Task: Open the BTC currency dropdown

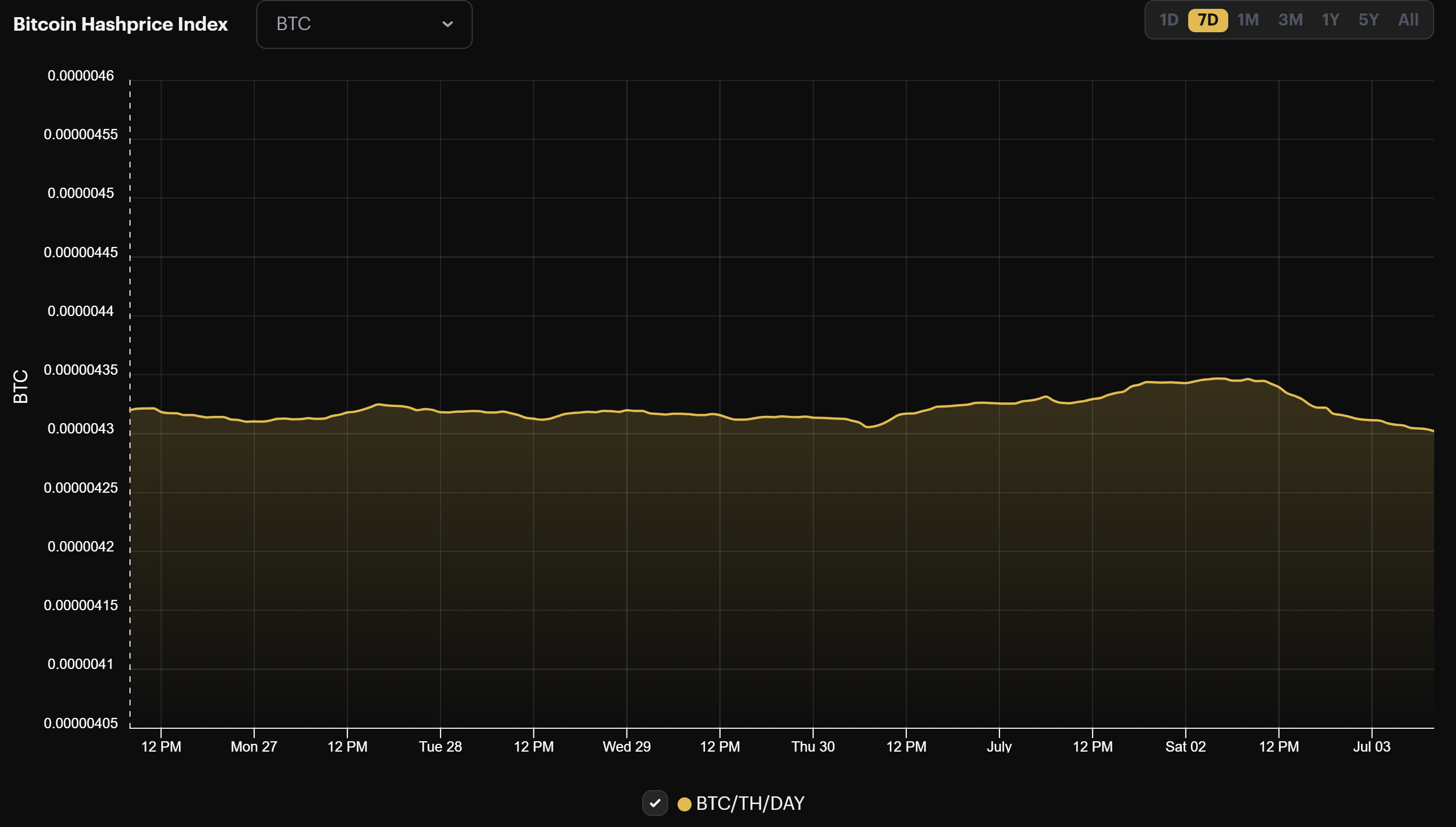Action: [364, 24]
